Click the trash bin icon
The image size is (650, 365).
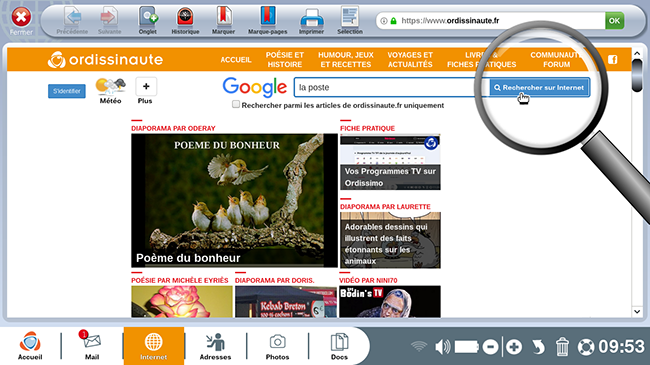pyautogui.click(x=562, y=347)
